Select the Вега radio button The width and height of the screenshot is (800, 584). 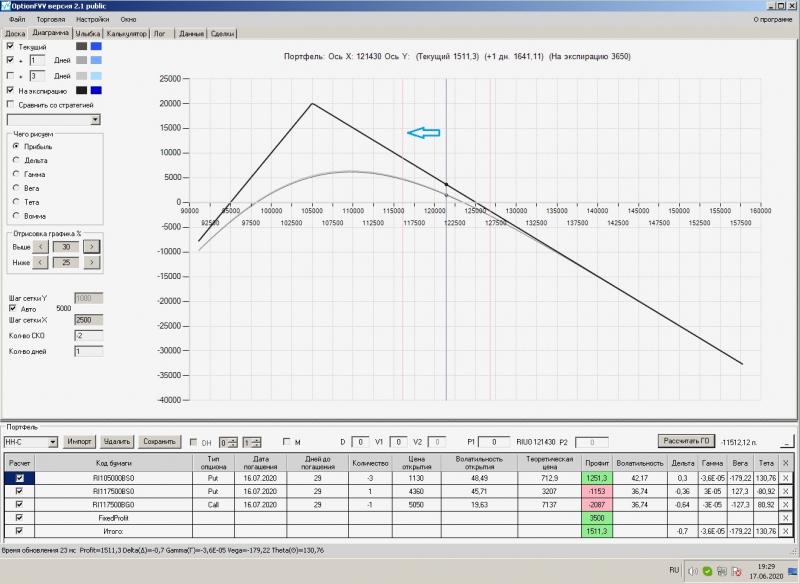coord(16,188)
